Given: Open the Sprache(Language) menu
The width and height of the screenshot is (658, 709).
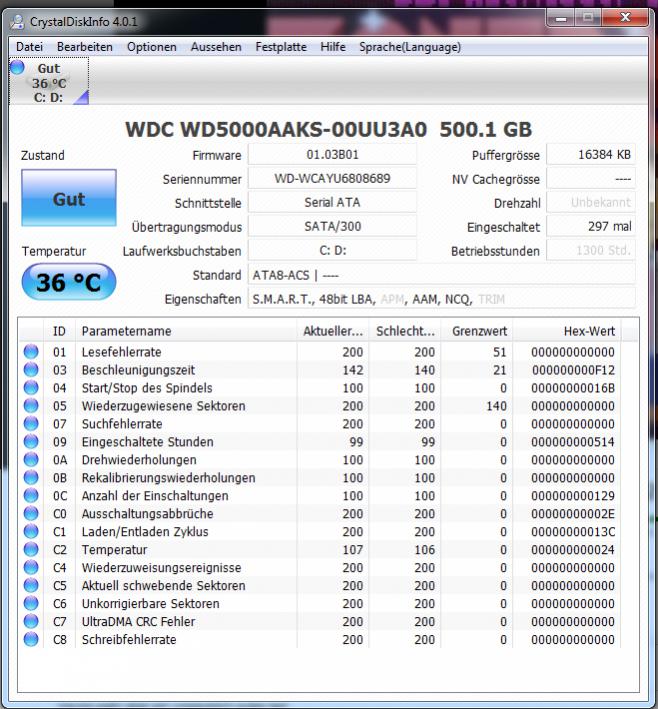Looking at the screenshot, I should pos(410,47).
